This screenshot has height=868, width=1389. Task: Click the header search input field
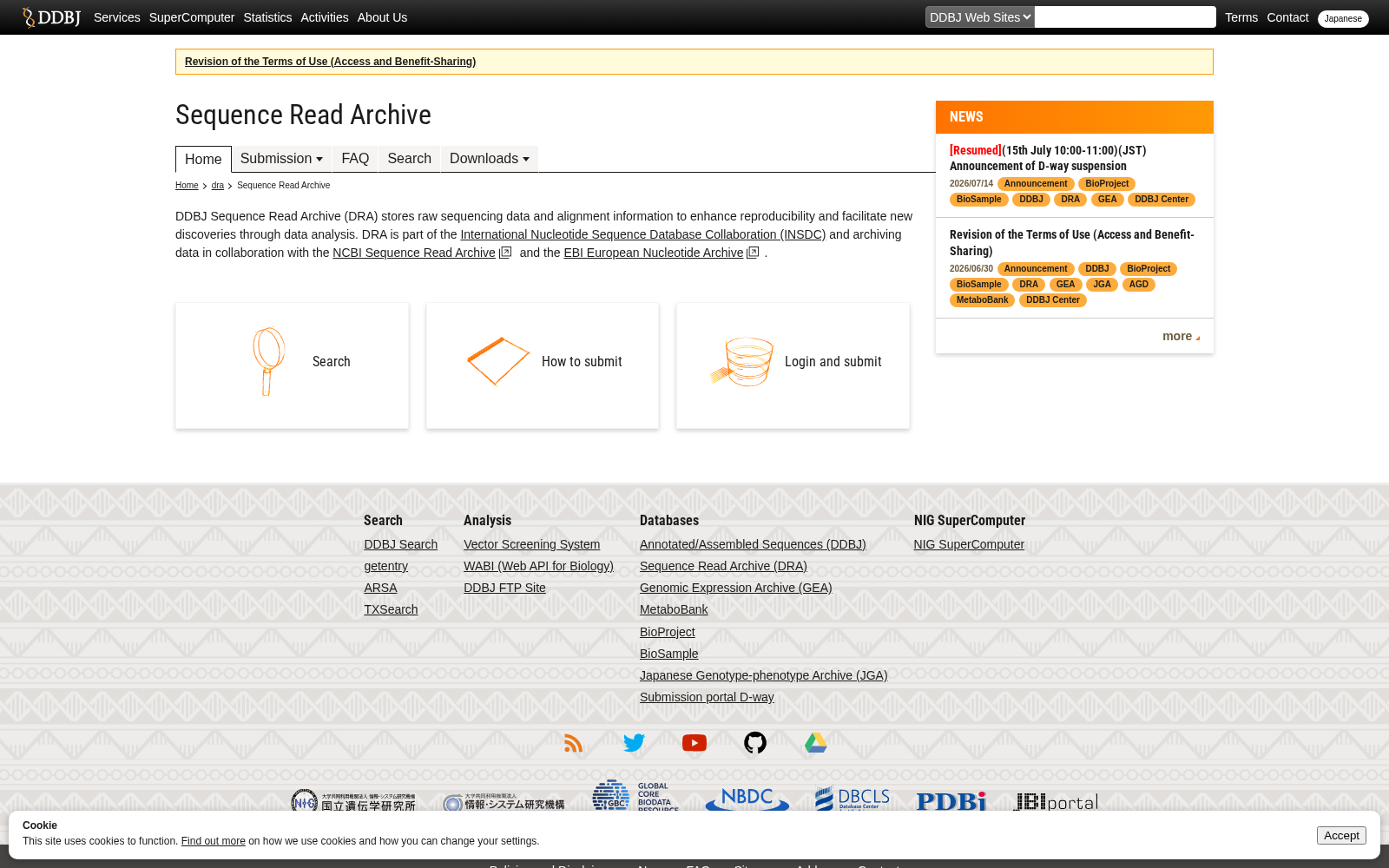(1125, 17)
